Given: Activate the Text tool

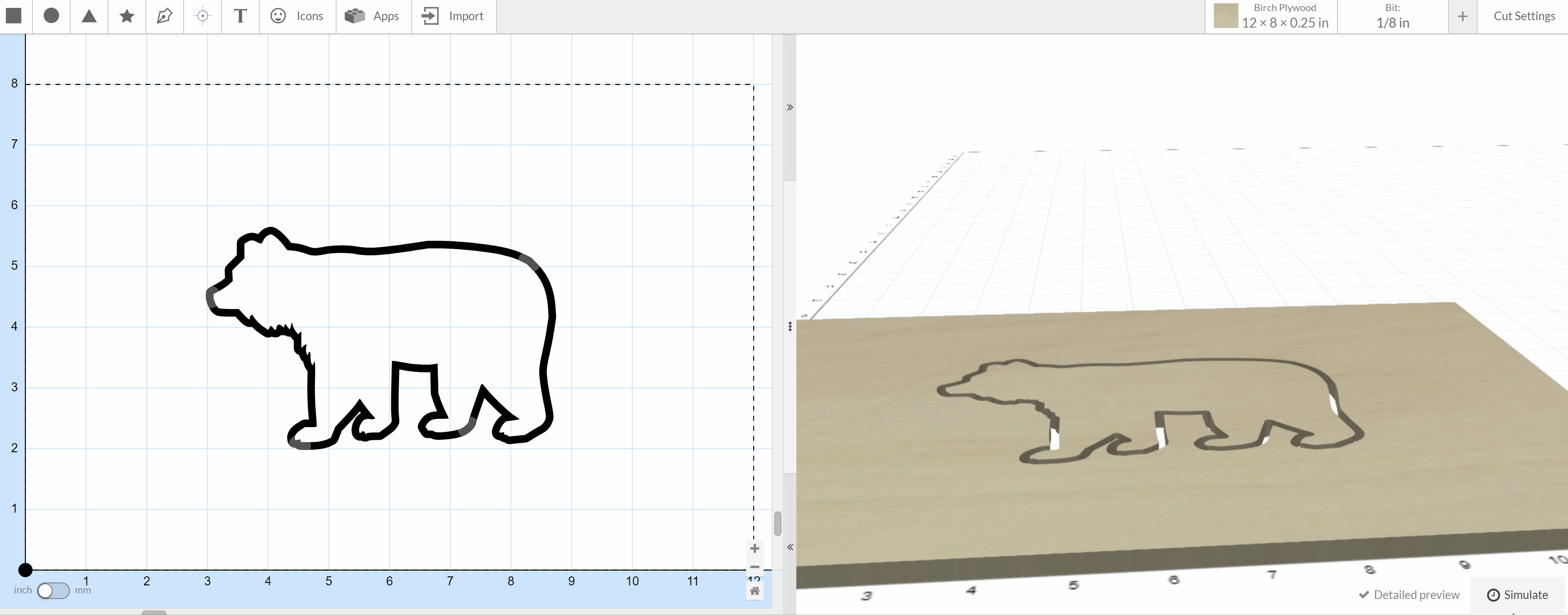Looking at the screenshot, I should pyautogui.click(x=240, y=16).
